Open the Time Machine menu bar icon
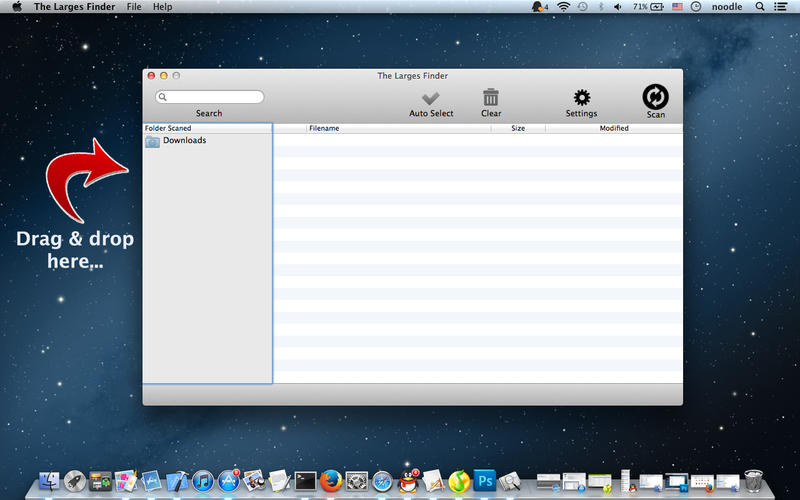800x500 pixels. [583, 7]
